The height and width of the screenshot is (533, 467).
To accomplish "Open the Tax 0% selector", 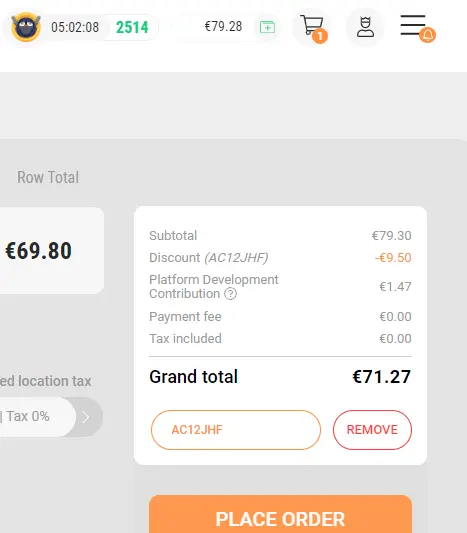I will 36,417.
